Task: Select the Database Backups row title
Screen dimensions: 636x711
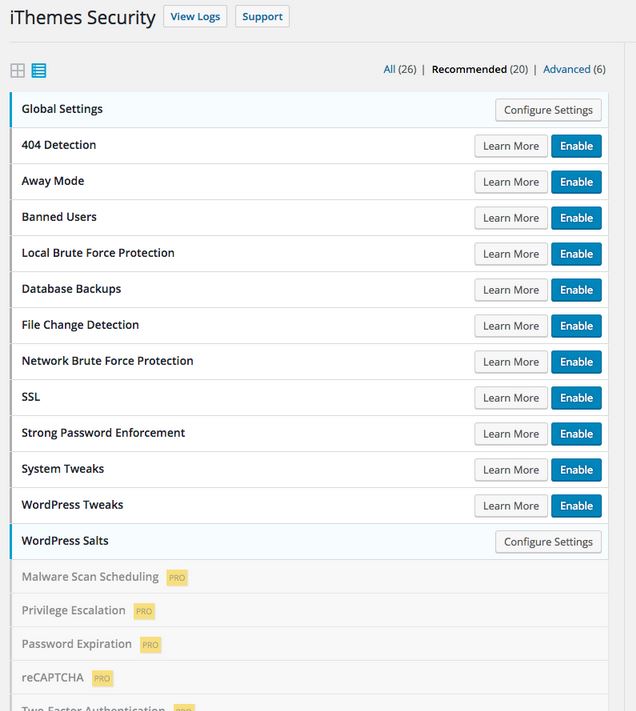Action: [71, 289]
